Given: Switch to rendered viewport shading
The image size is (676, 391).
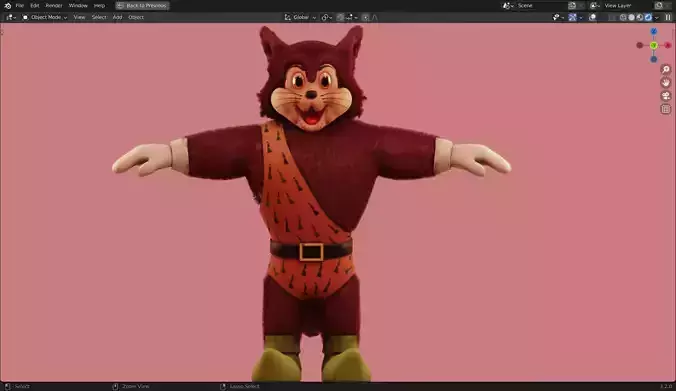Looking at the screenshot, I should (648, 17).
